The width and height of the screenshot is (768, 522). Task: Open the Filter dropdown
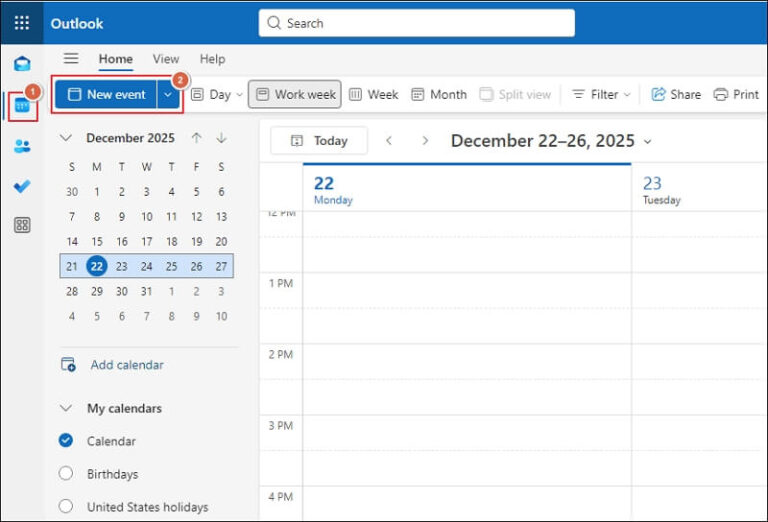tap(601, 95)
